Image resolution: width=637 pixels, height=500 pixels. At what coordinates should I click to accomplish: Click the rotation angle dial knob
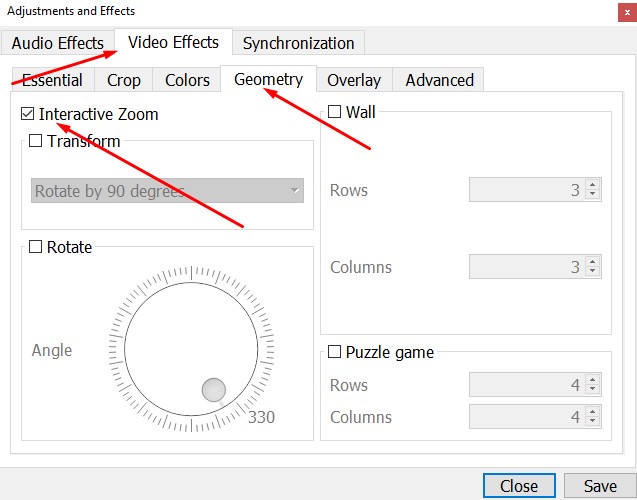point(214,390)
